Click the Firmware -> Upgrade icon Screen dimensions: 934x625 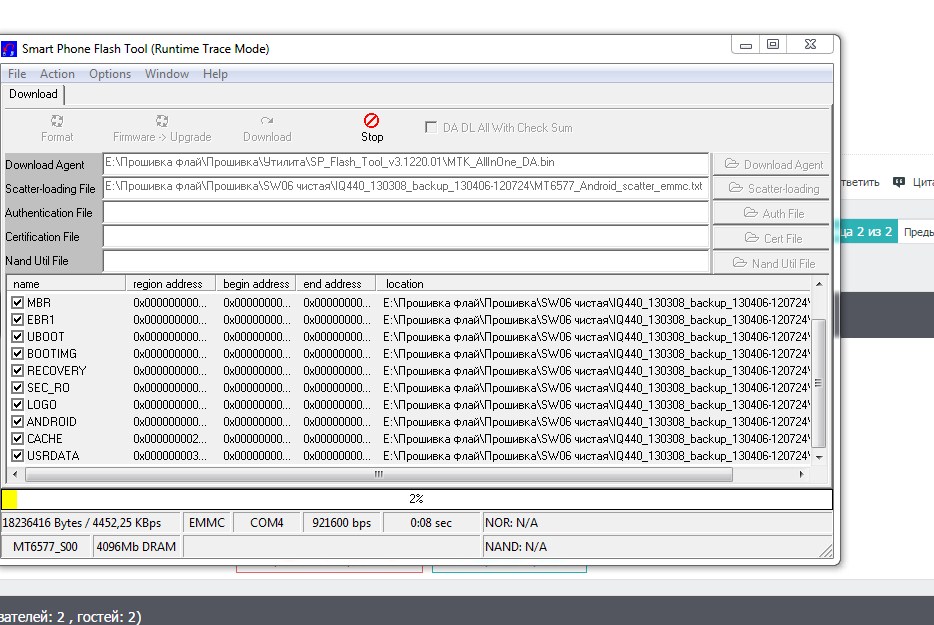pyautogui.click(x=162, y=121)
